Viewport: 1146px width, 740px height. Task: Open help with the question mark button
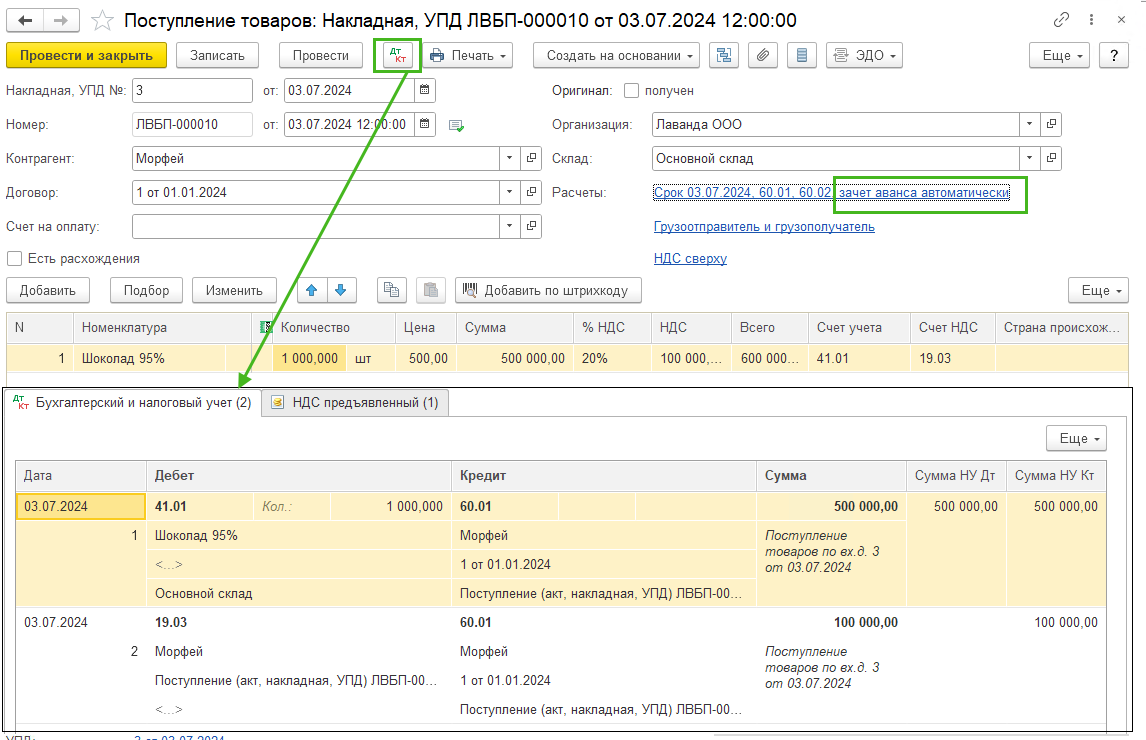point(1114,56)
